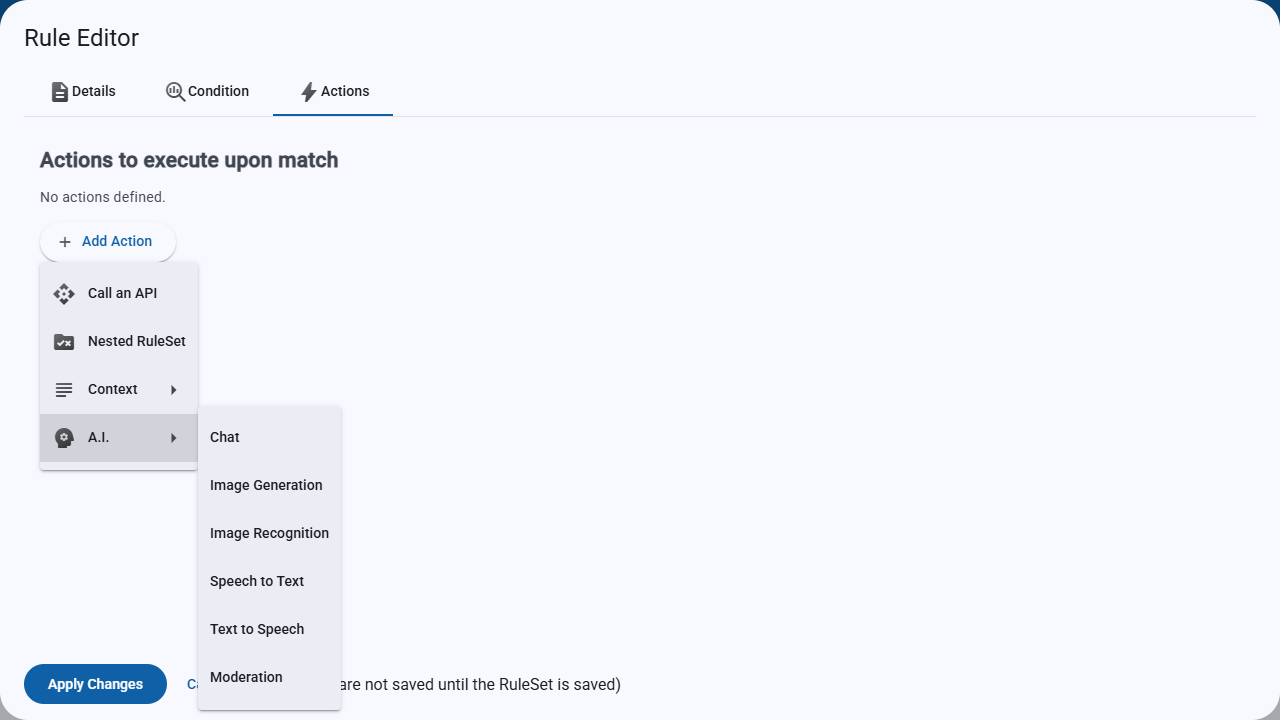Screen dimensions: 1280x720
Task: Click the Context lines icon
Action: point(64,390)
